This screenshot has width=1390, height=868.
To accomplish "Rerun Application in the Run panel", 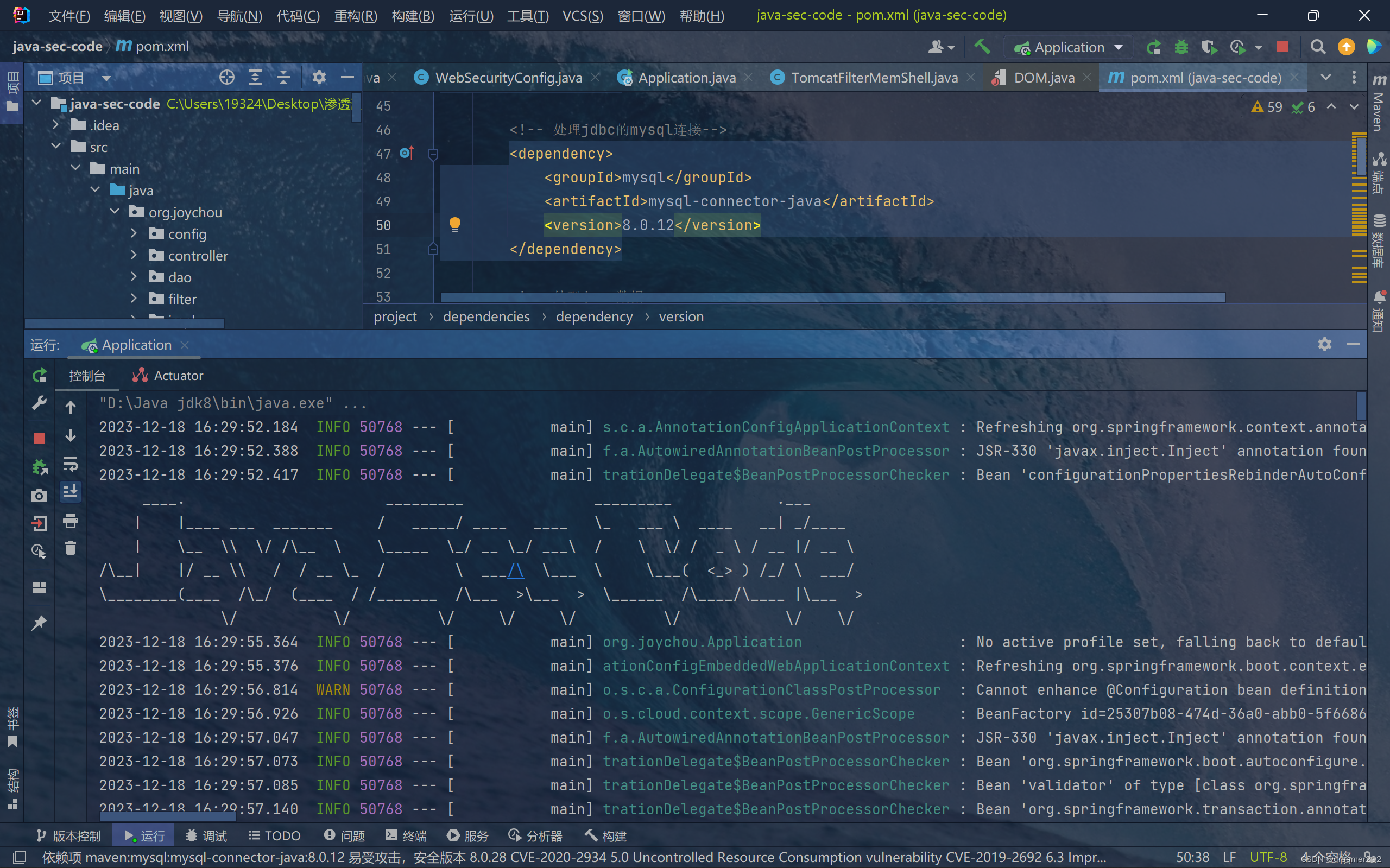I will (x=39, y=376).
